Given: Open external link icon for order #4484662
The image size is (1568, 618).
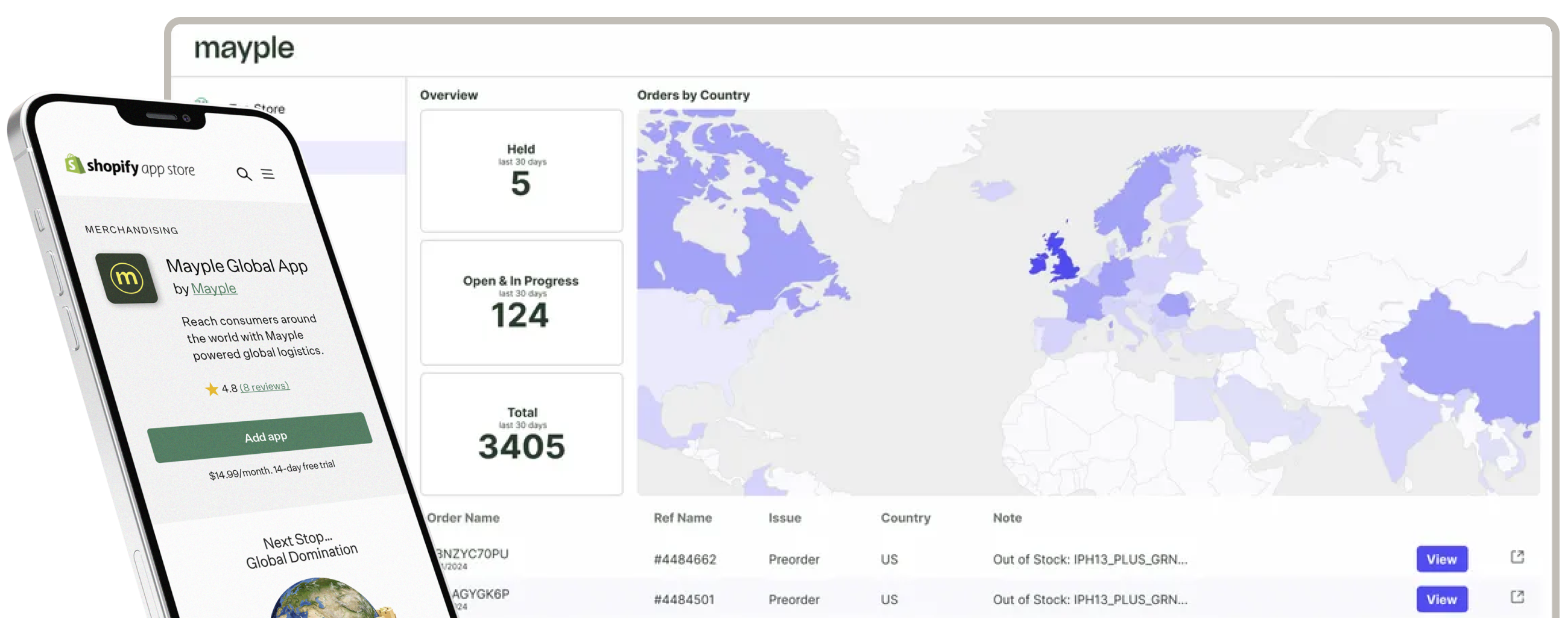Looking at the screenshot, I should (1517, 556).
